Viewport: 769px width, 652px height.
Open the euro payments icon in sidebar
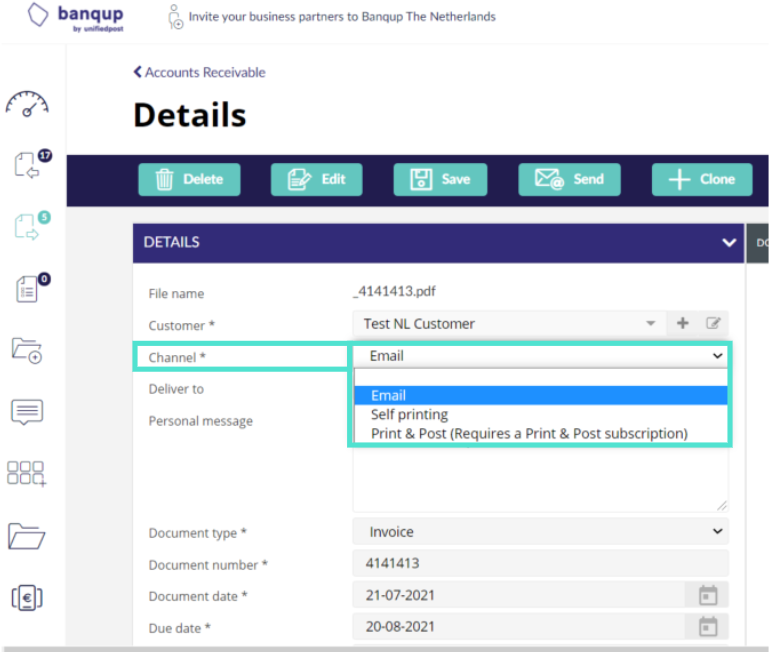tap(27, 598)
